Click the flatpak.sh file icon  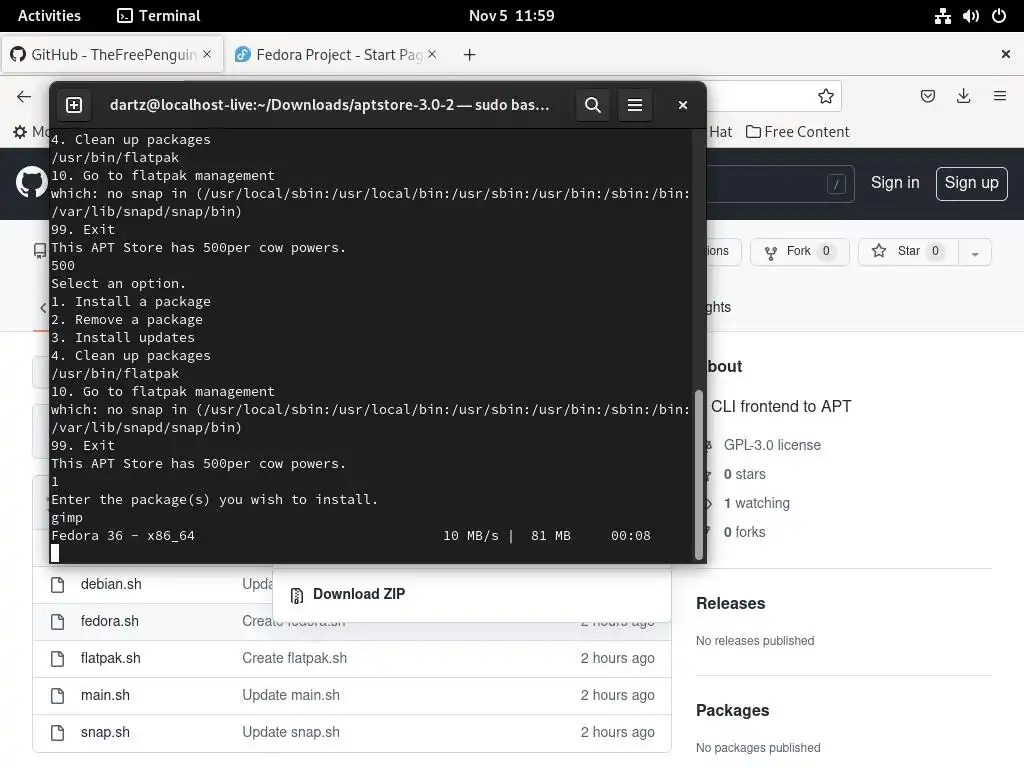point(57,659)
